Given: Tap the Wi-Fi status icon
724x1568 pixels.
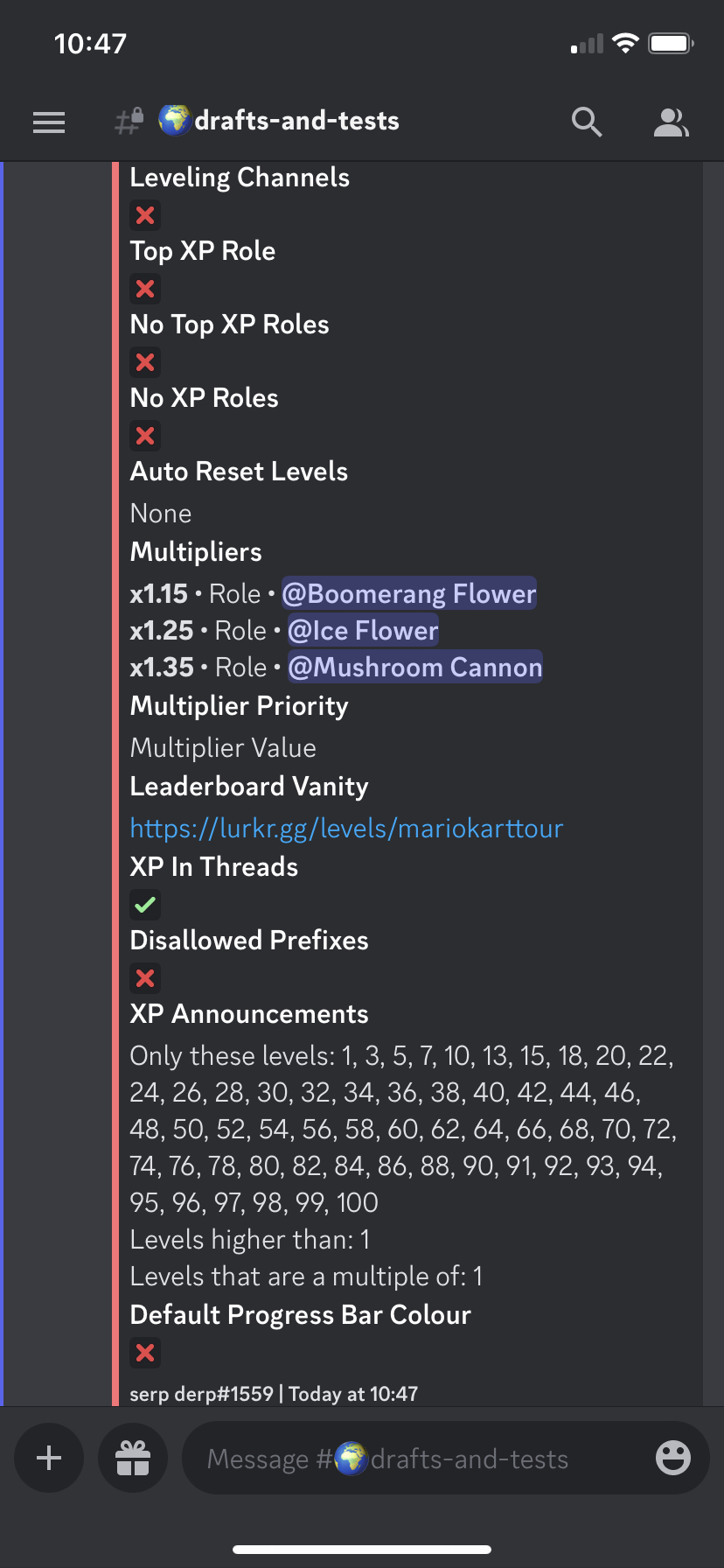Looking at the screenshot, I should (x=625, y=44).
